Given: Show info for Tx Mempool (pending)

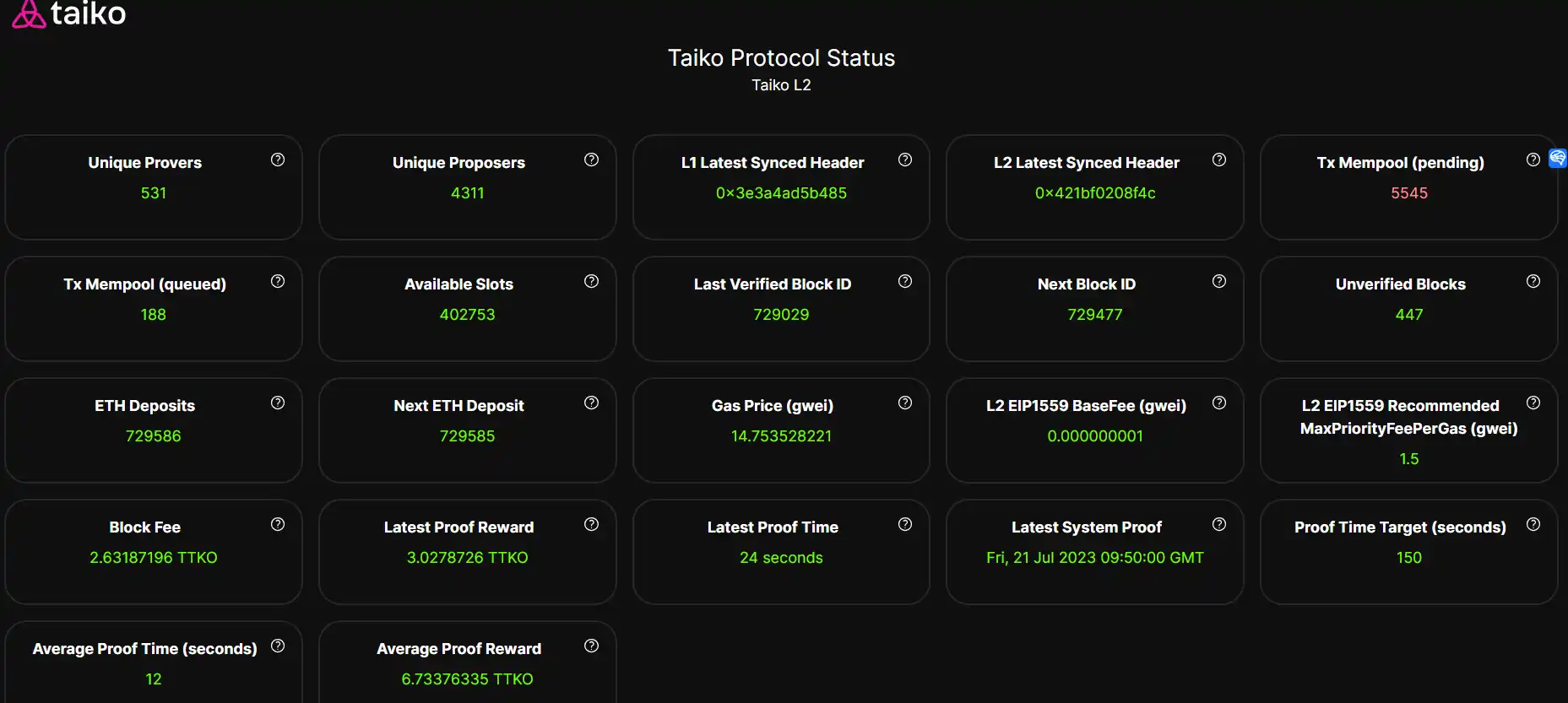Looking at the screenshot, I should (x=1533, y=160).
